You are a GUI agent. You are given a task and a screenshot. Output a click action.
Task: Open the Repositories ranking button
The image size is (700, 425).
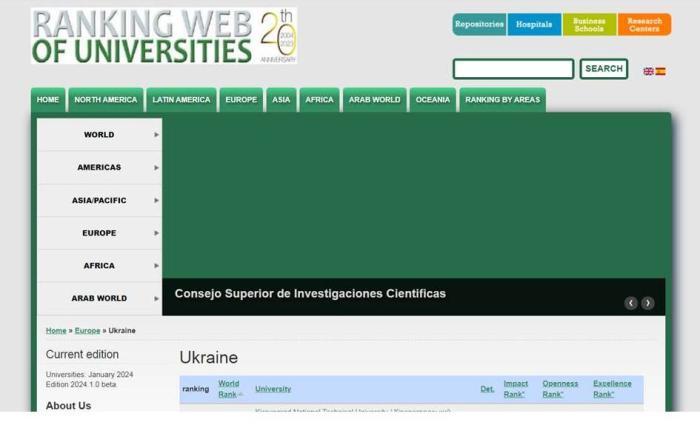(x=479, y=24)
